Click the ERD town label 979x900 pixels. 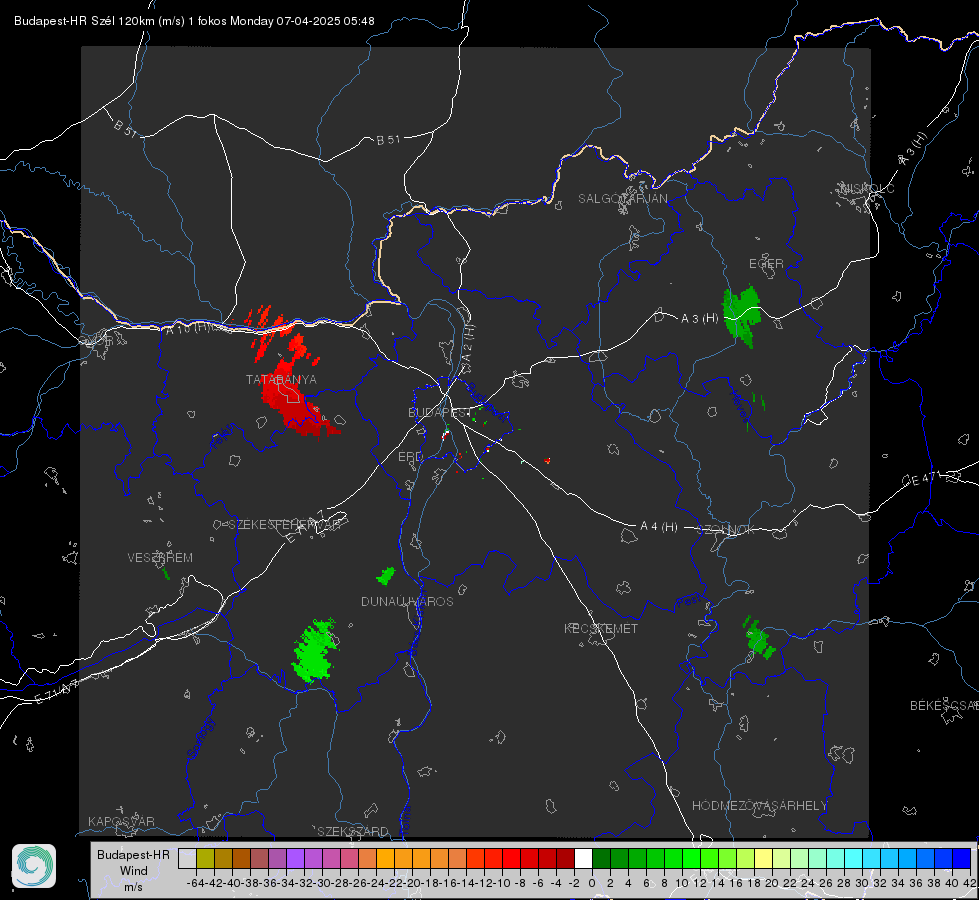[410, 457]
